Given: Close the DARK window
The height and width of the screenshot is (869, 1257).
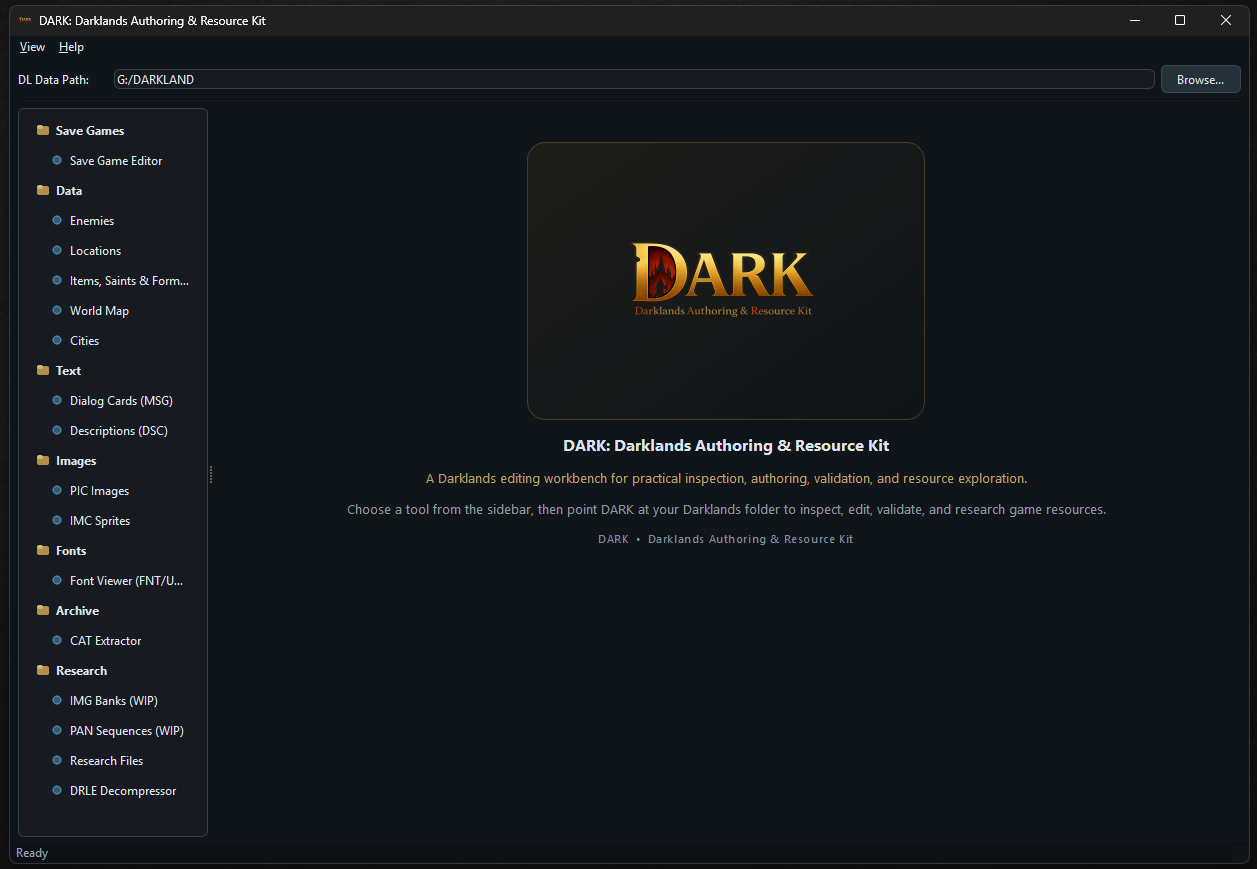Looking at the screenshot, I should 1226,20.
